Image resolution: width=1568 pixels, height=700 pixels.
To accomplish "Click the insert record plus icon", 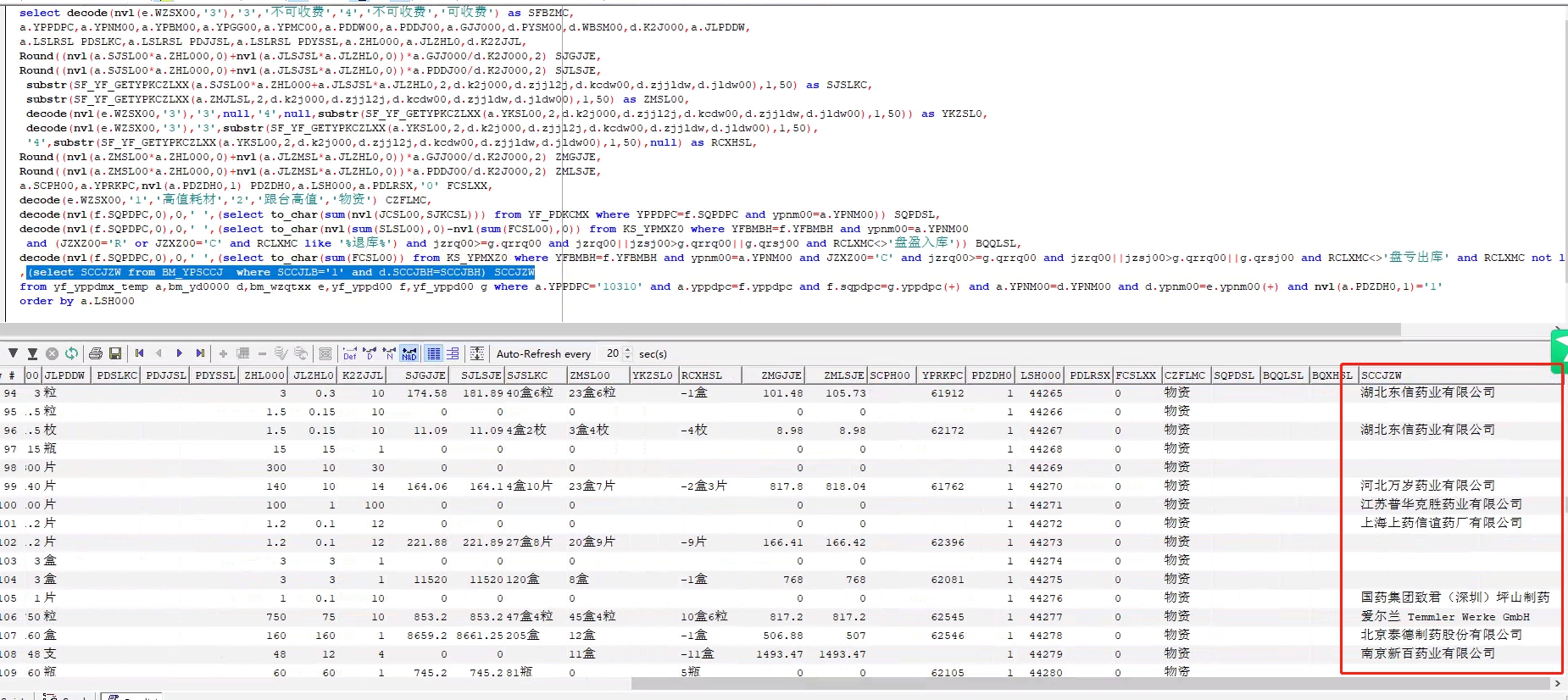I will (x=223, y=353).
